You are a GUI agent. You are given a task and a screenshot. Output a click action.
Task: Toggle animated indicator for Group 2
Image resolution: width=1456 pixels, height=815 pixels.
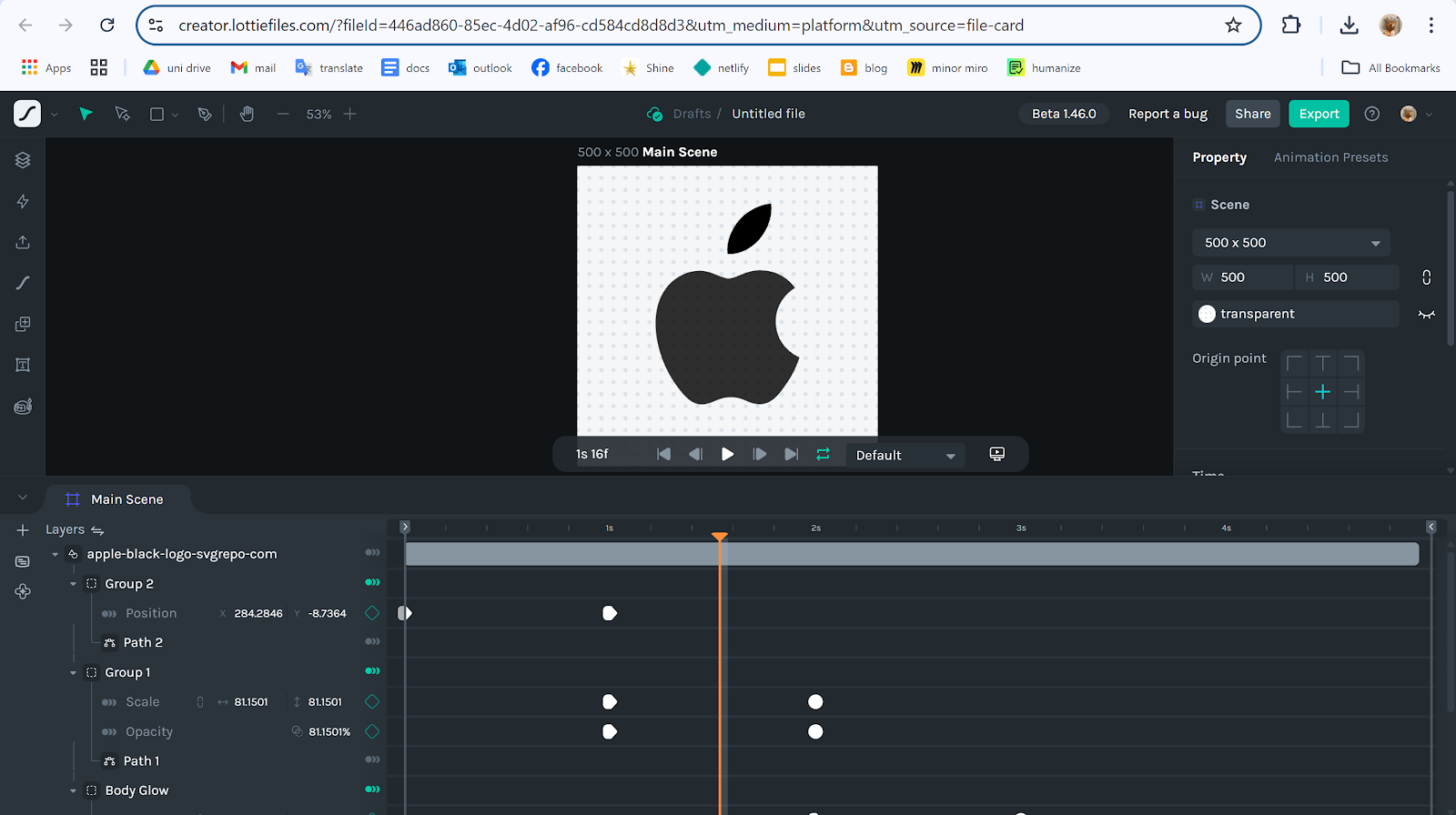pos(372,582)
